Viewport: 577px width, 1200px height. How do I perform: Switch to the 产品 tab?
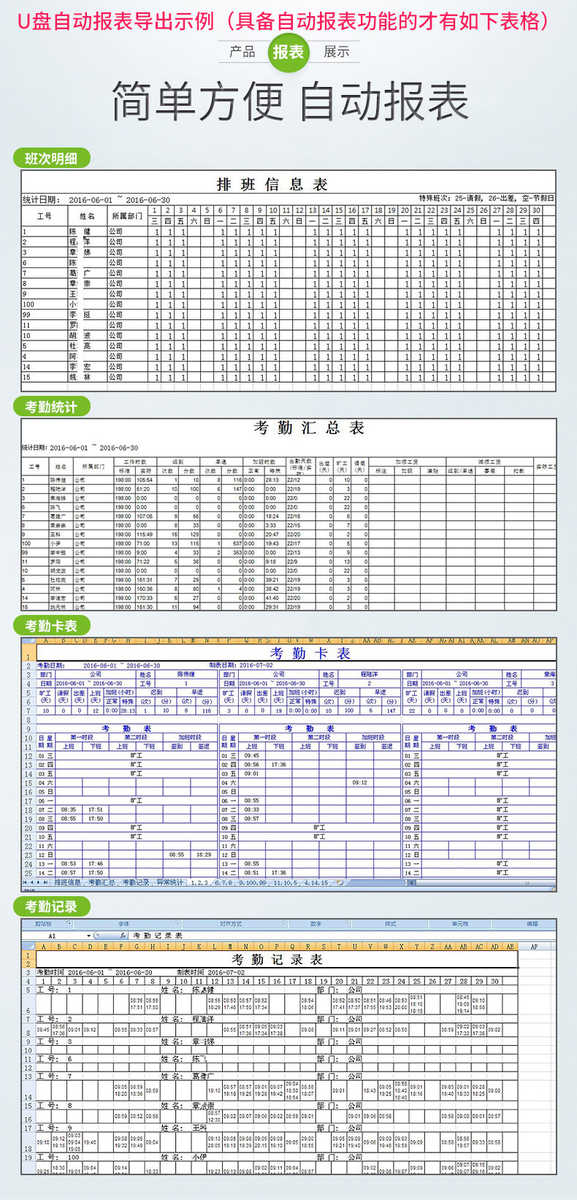tap(241, 52)
